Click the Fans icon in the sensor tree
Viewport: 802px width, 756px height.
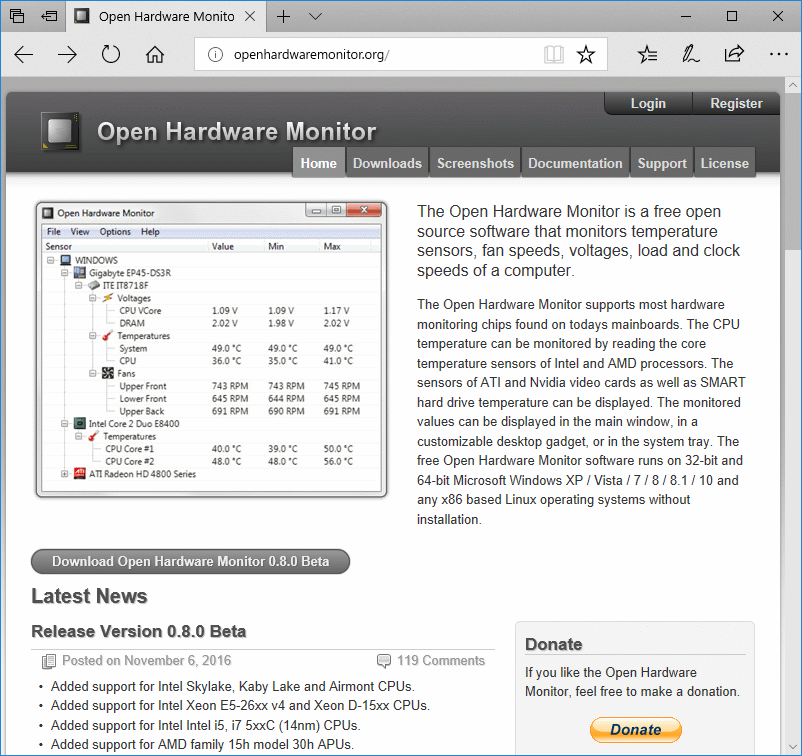pyautogui.click(x=107, y=373)
